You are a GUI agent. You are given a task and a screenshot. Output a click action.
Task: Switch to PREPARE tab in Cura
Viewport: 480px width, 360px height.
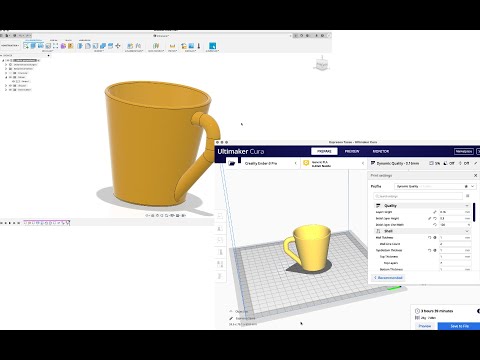[x=324, y=151]
